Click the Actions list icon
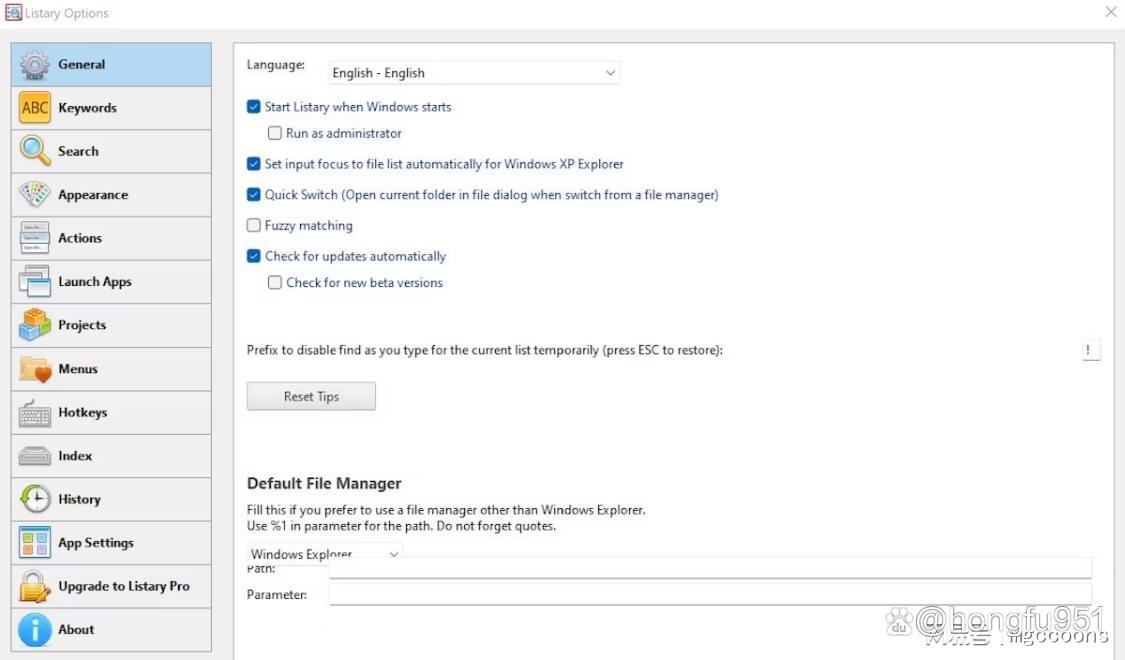1125x660 pixels. pos(34,238)
